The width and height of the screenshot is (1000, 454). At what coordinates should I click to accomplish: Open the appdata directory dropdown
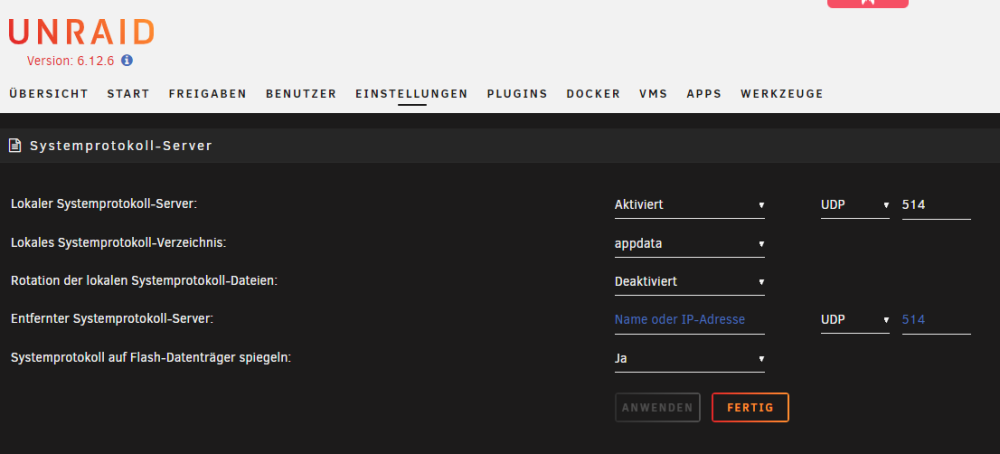coord(689,244)
